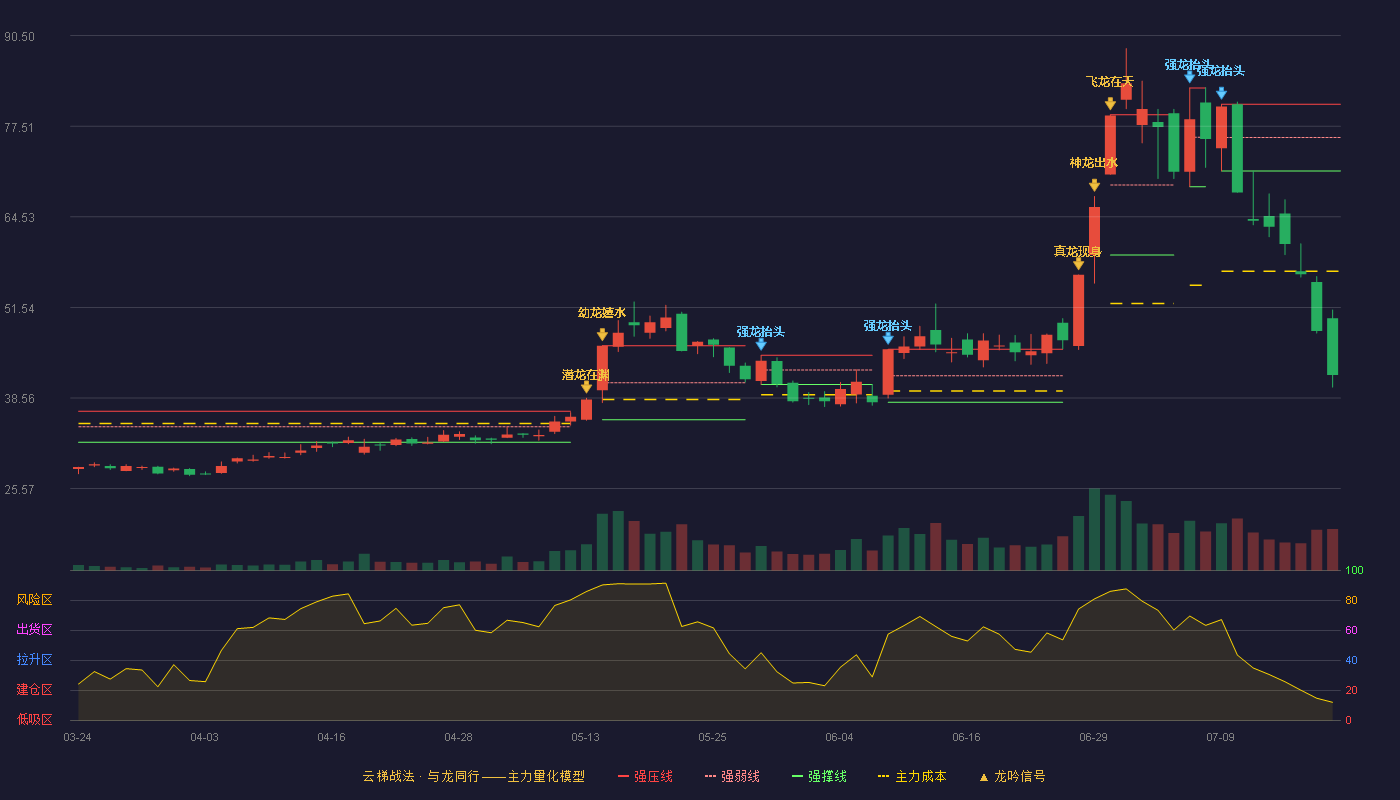Viewport: 1400px width, 800px height.
Task: Click the 04-16 date label
Action: [x=331, y=737]
